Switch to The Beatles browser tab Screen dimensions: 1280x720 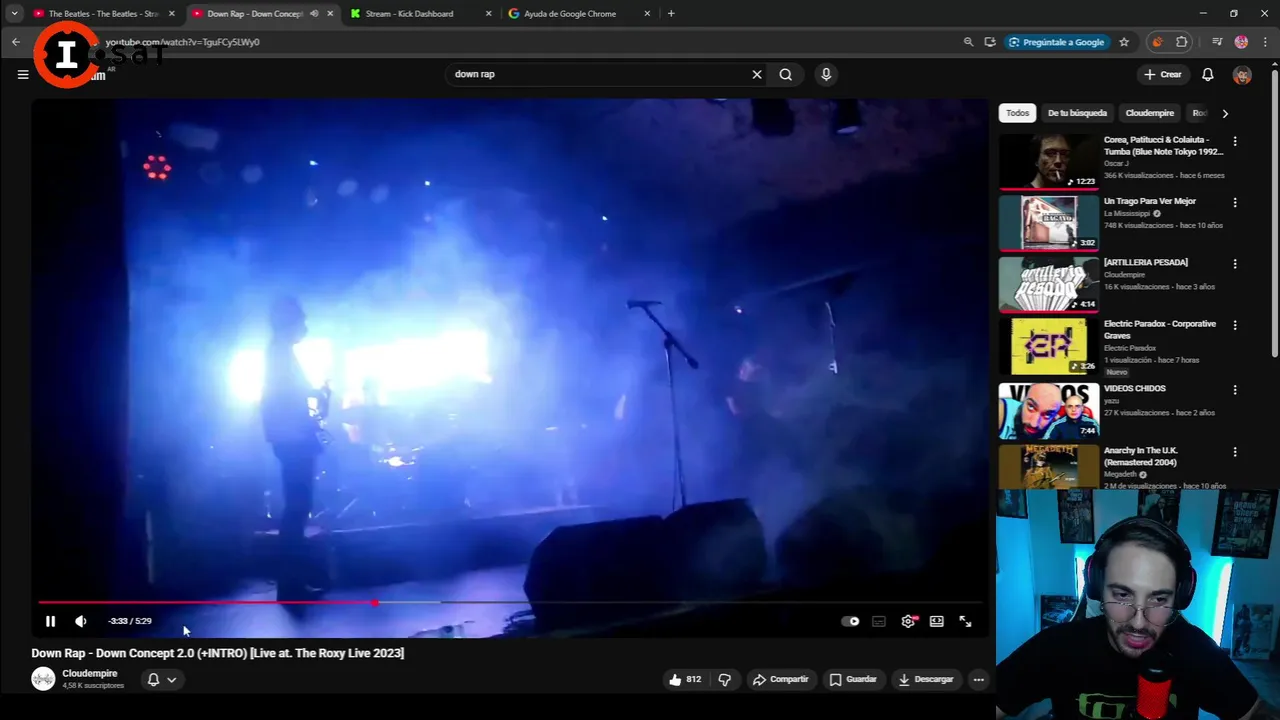pos(104,14)
